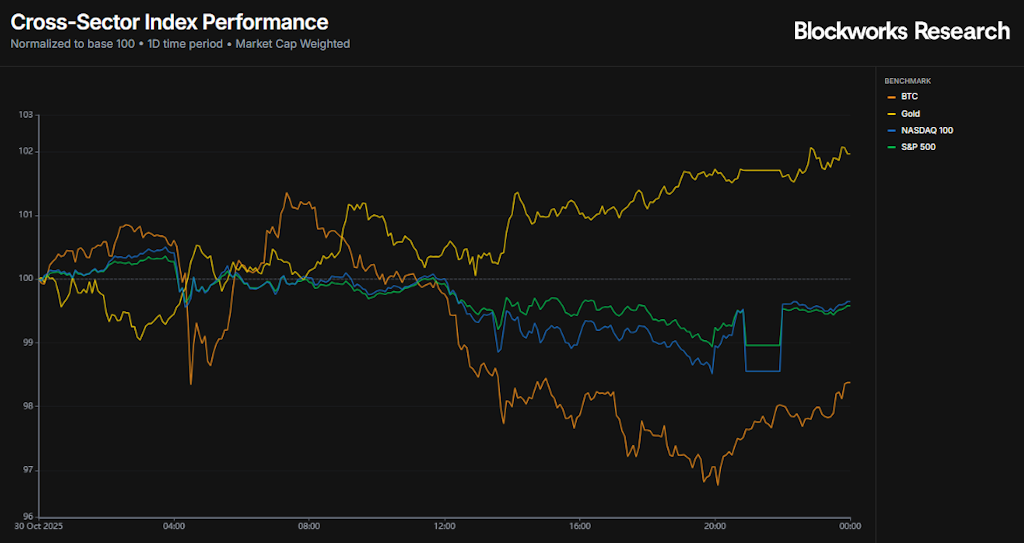Click the 103 value atop the y-axis
This screenshot has width=1024, height=543.
[x=26, y=116]
